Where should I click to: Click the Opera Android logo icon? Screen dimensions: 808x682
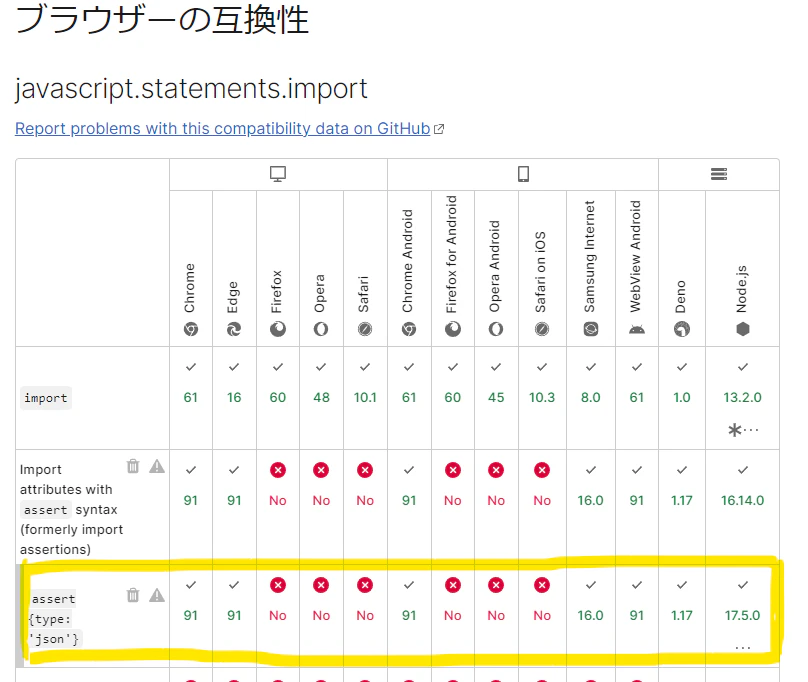496,329
